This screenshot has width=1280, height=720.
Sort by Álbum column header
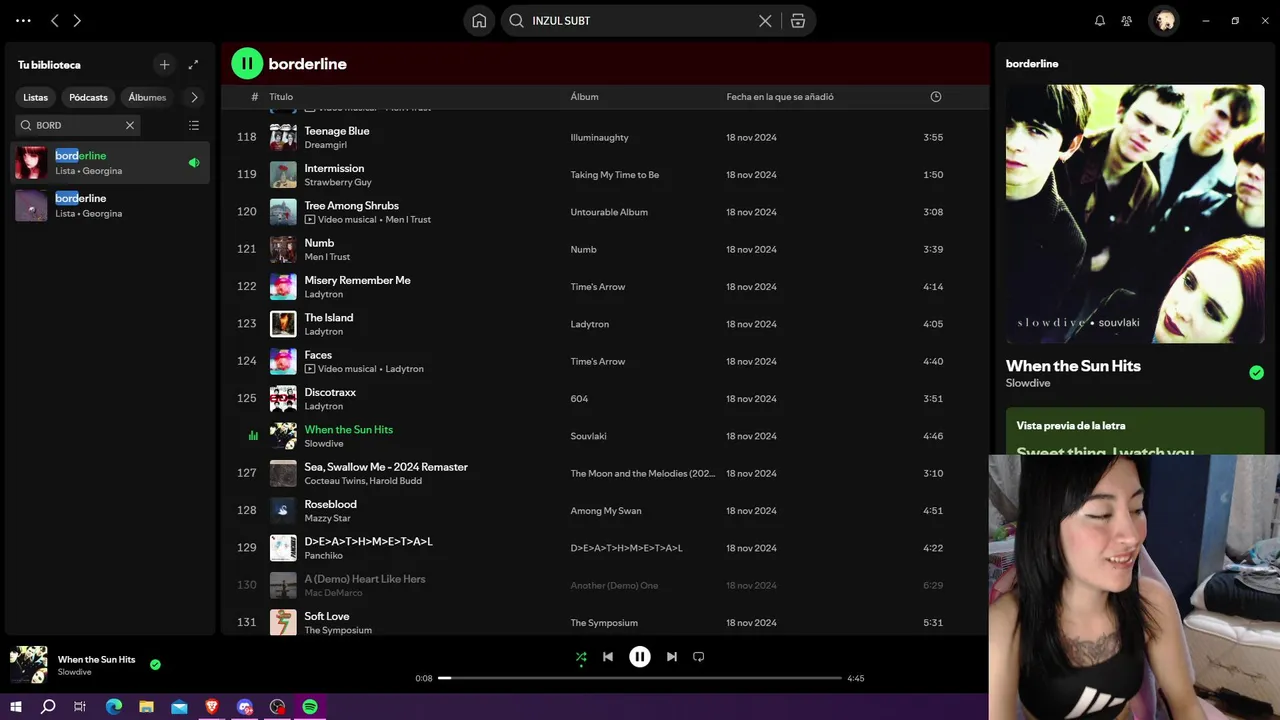pyautogui.click(x=584, y=97)
